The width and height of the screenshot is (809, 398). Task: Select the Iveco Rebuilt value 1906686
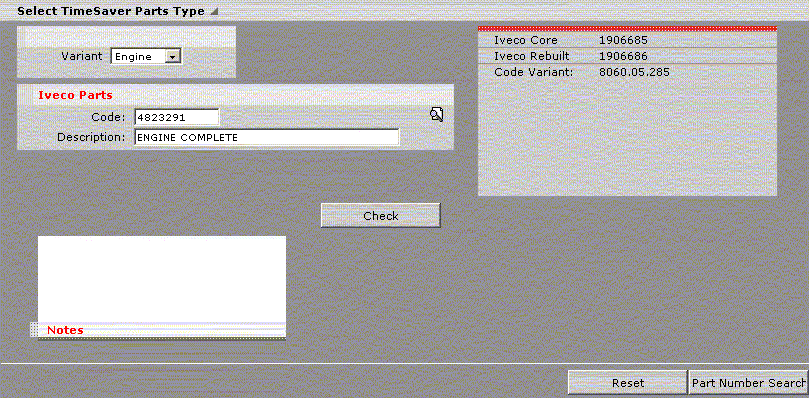[623, 56]
